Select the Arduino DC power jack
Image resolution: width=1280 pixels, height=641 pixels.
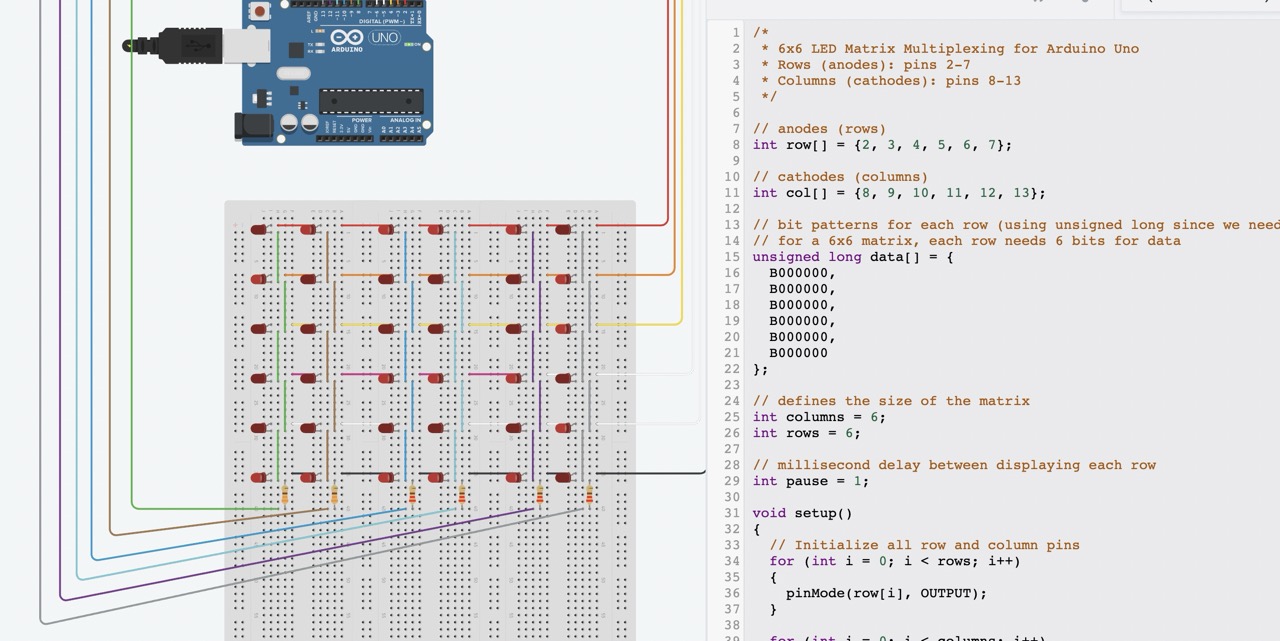pos(253,125)
